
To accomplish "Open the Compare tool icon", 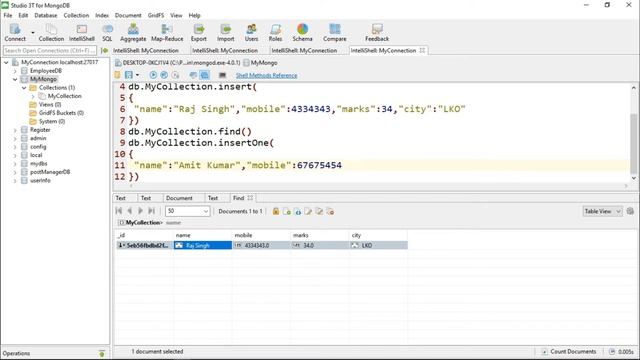I will [335, 32].
